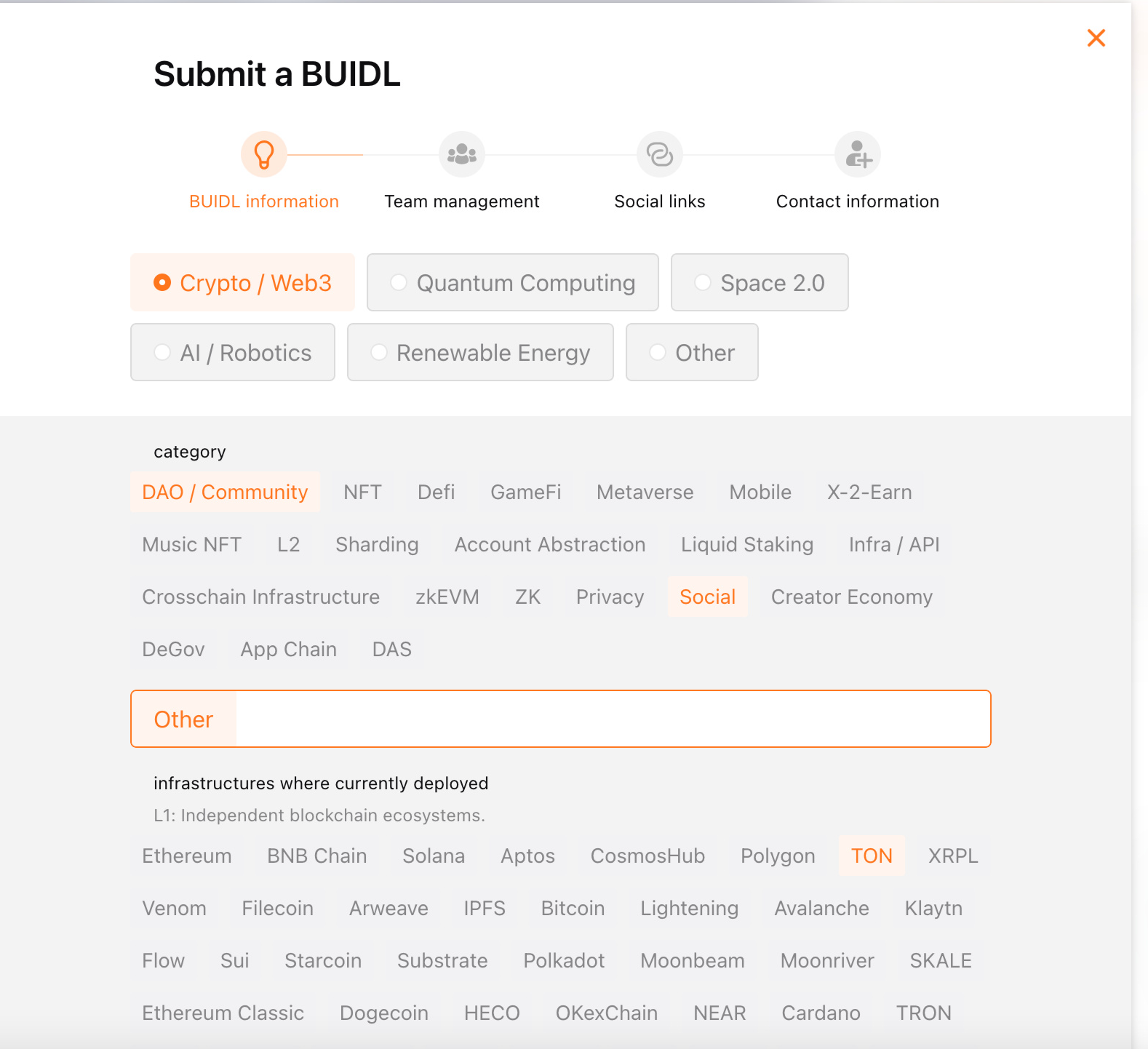Toggle the zkEVM category tag
The width and height of the screenshot is (1148, 1049).
(x=447, y=597)
